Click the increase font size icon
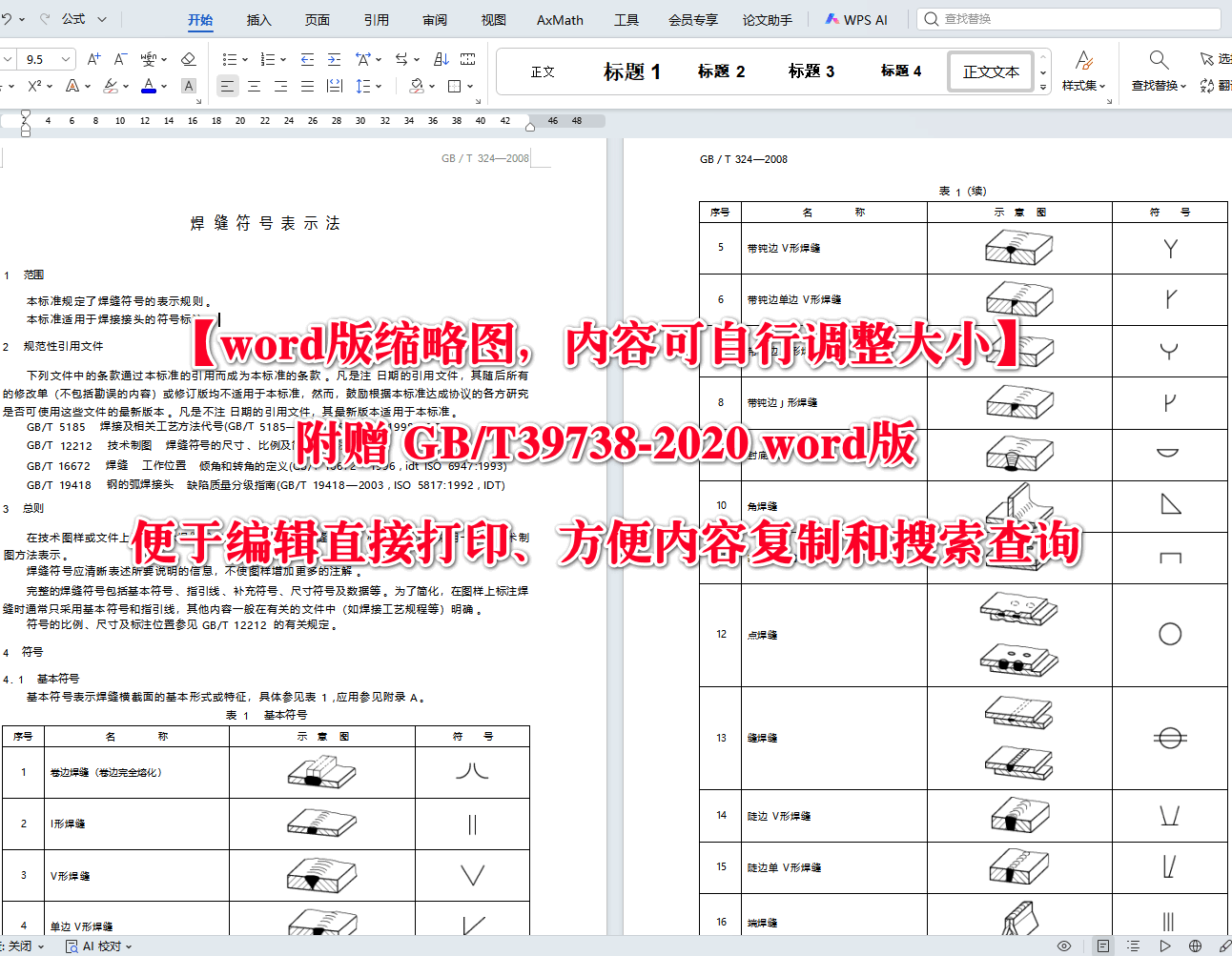Screen dimensions: 1232x956 [93, 59]
